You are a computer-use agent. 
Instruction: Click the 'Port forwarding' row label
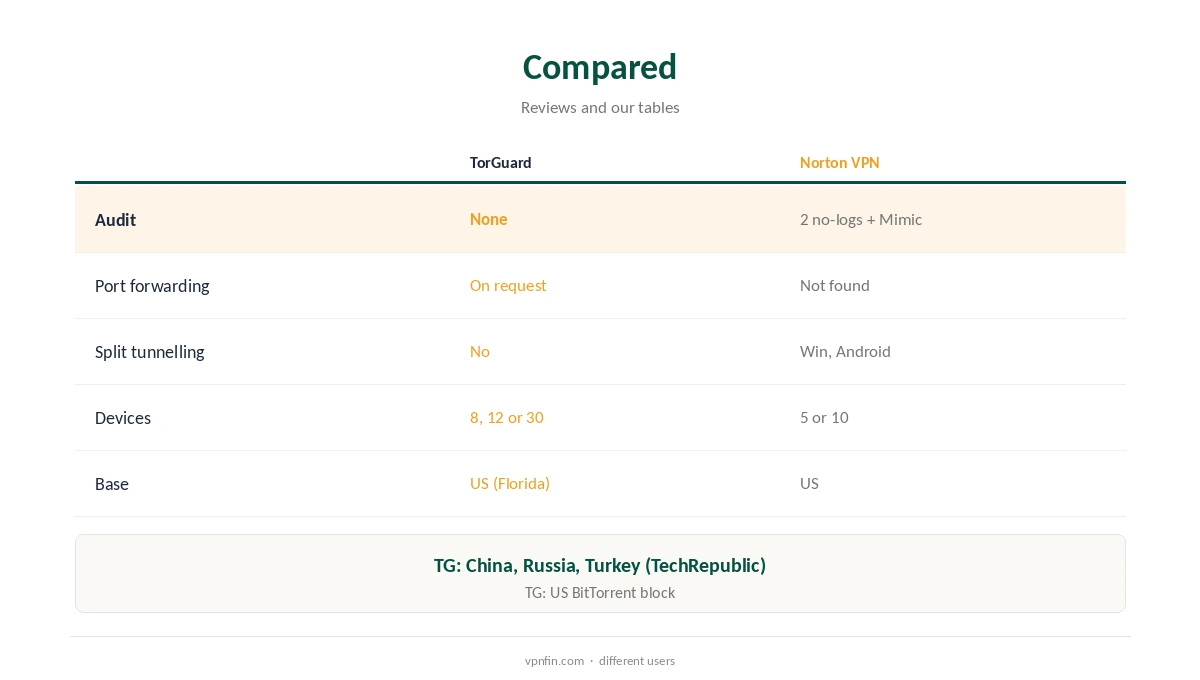click(x=152, y=286)
